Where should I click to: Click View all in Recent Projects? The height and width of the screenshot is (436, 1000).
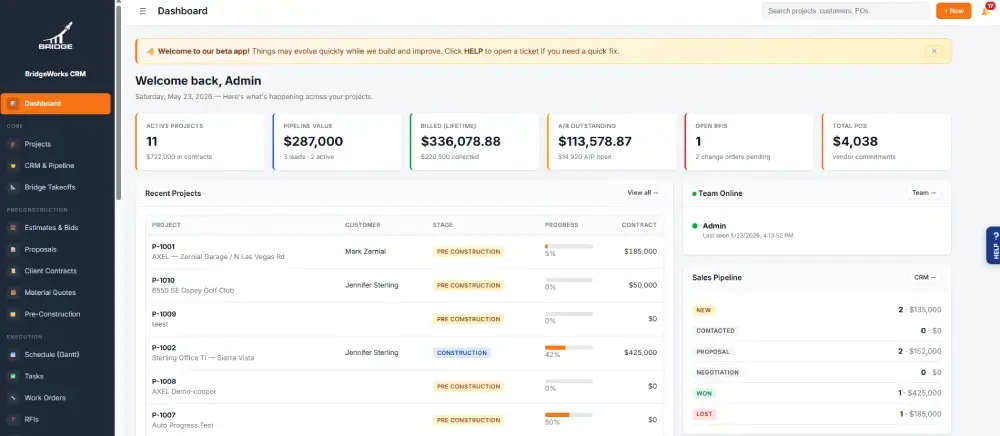pos(642,193)
